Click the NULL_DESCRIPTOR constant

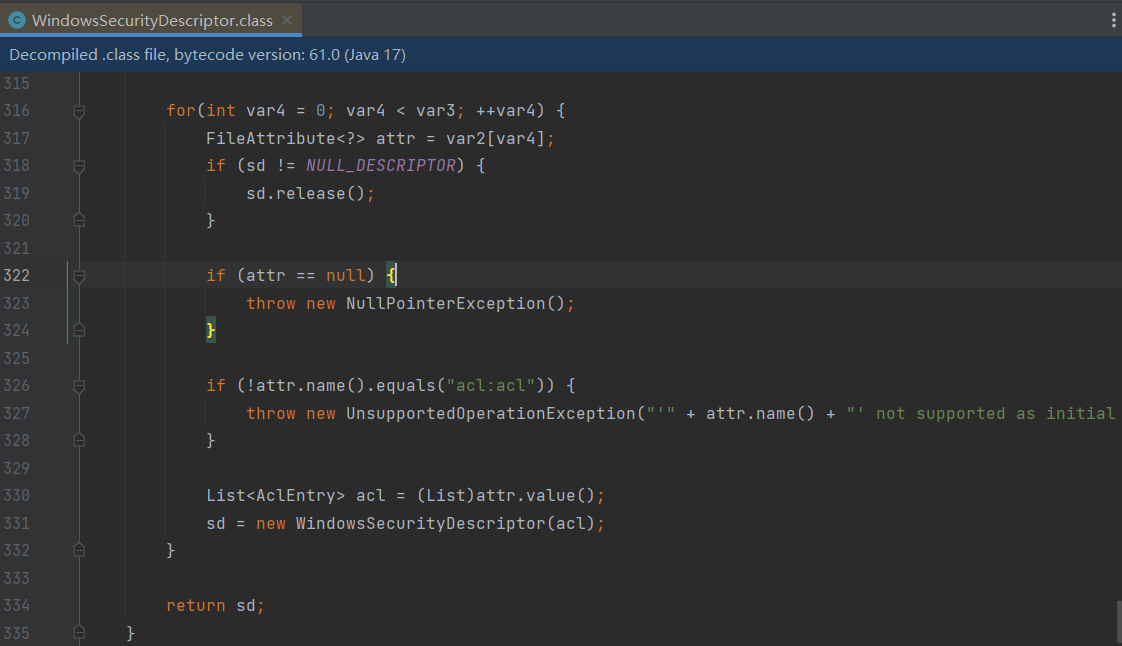click(x=381, y=166)
